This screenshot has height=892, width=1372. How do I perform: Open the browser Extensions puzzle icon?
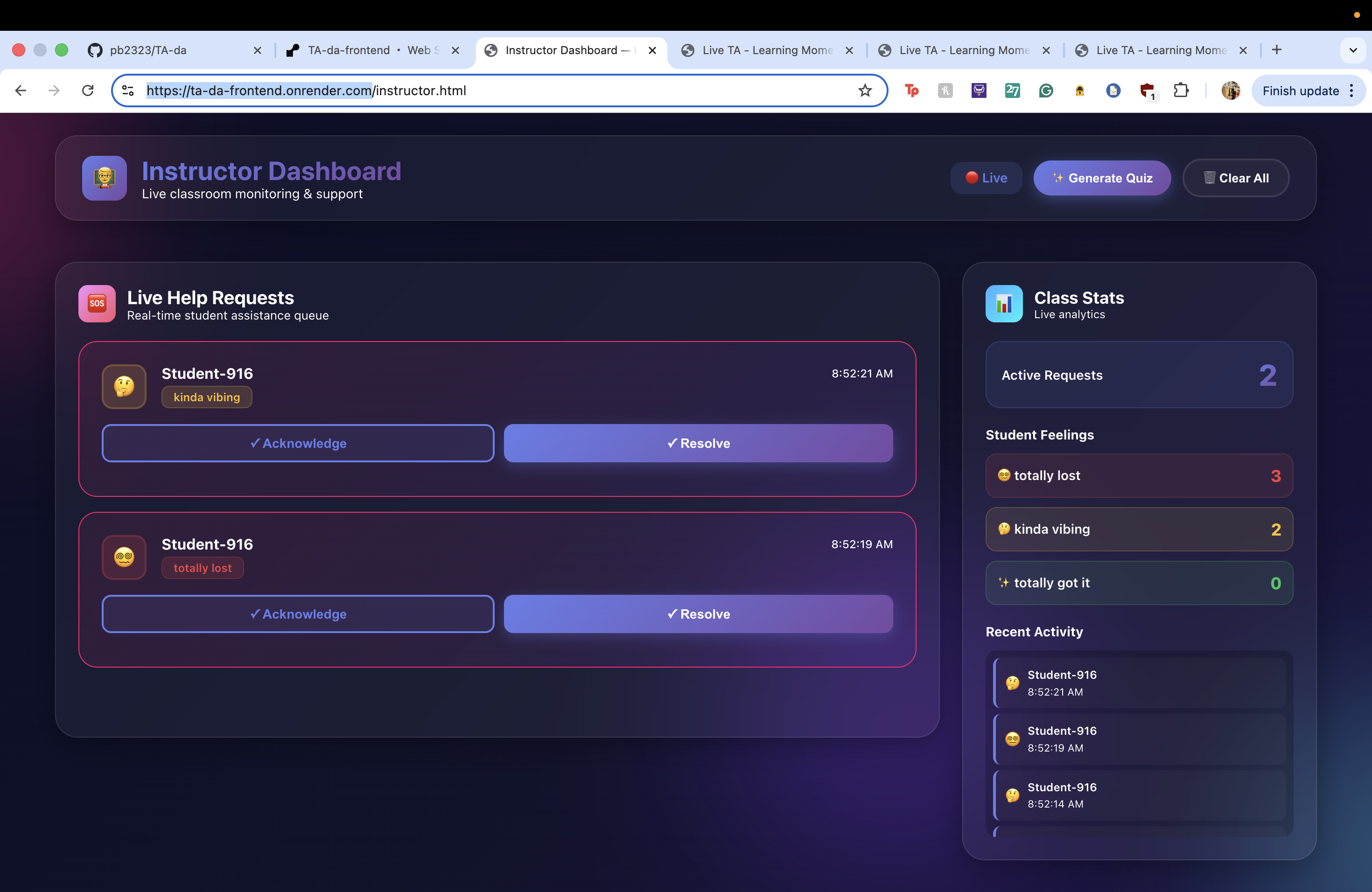pyautogui.click(x=1181, y=91)
